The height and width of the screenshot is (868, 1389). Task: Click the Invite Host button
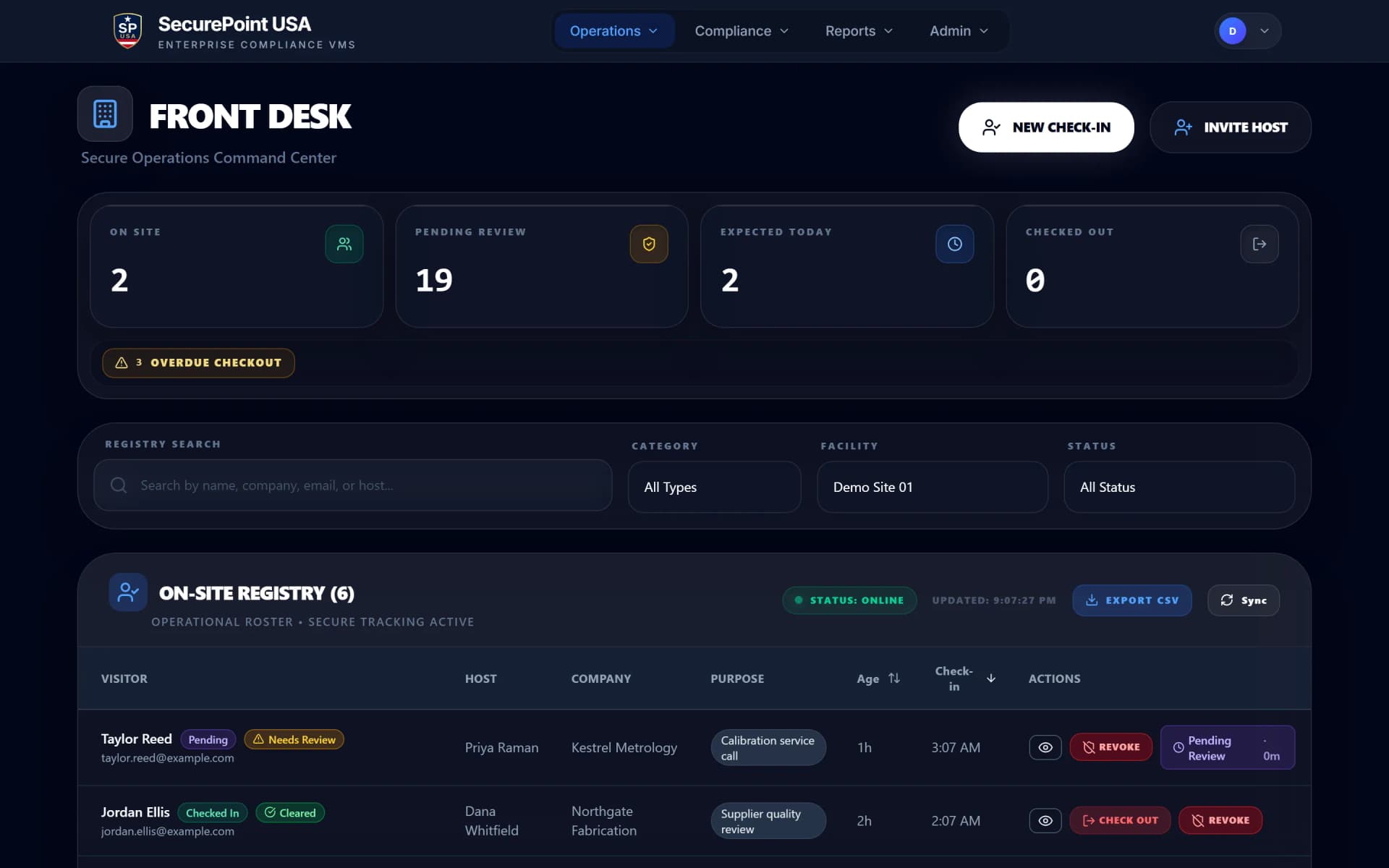pyautogui.click(x=1231, y=127)
